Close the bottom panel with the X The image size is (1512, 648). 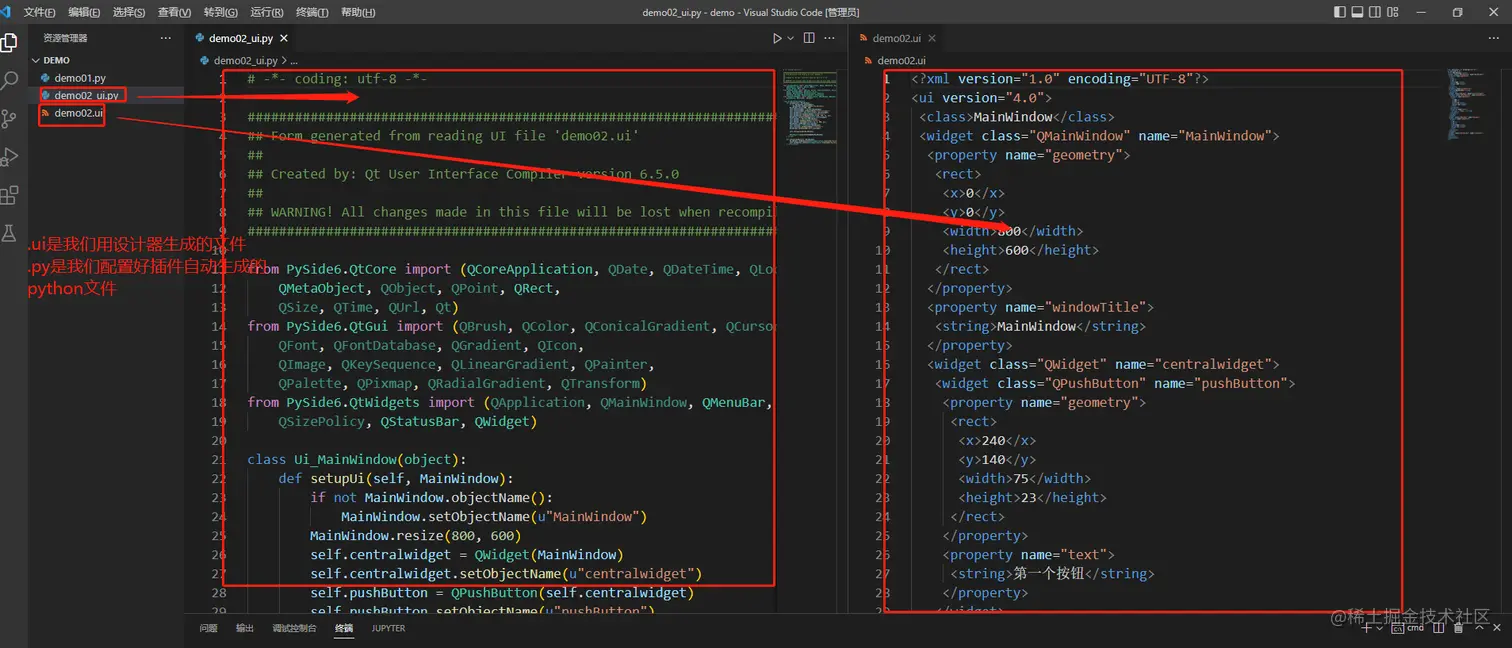coord(1498,628)
